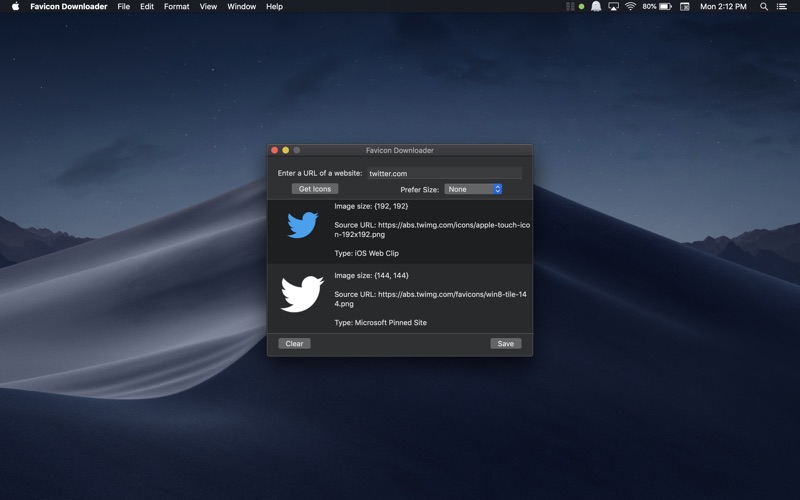Click the Type: iOS Web Clip text
Screen dimensions: 800x500
click(x=366, y=253)
